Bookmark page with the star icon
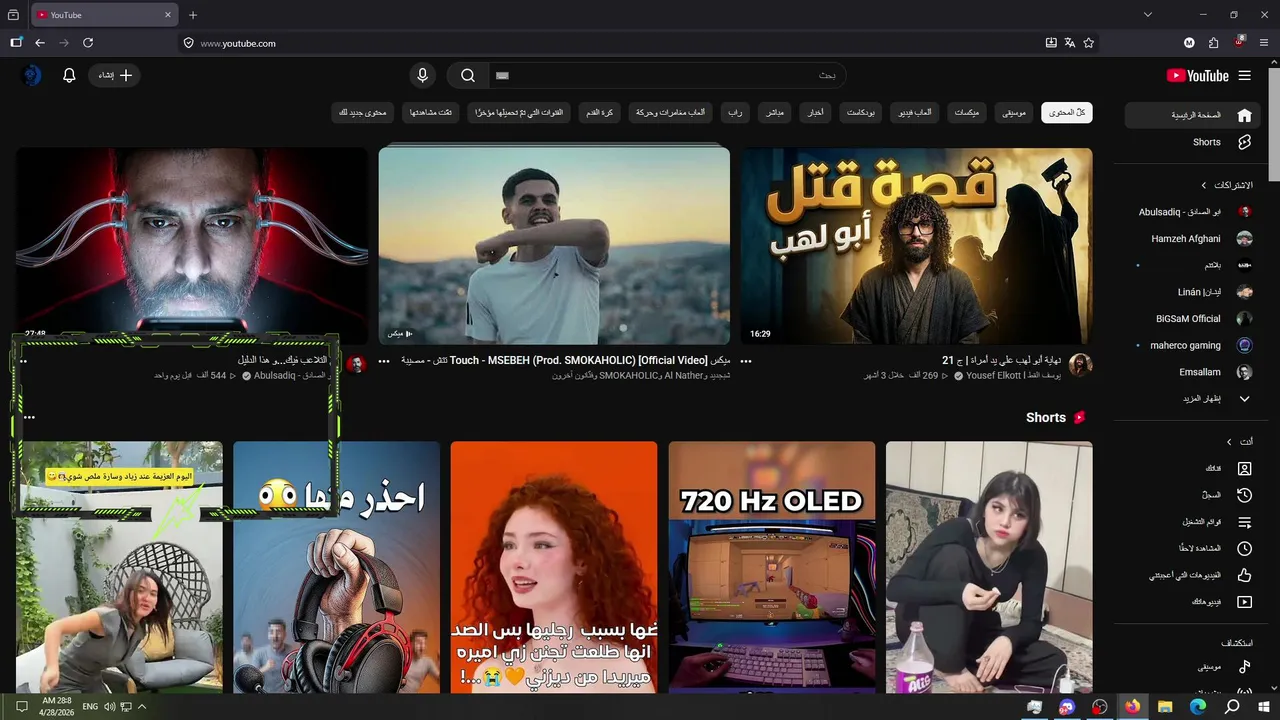 [x=1089, y=43]
